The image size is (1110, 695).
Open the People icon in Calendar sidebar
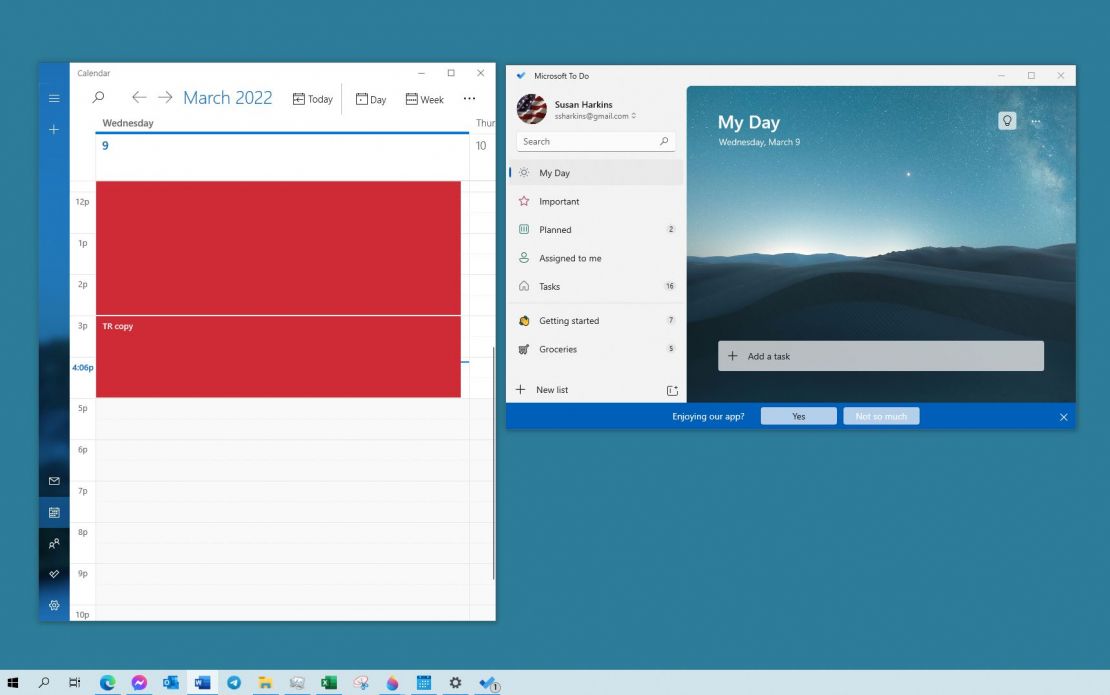pos(54,543)
